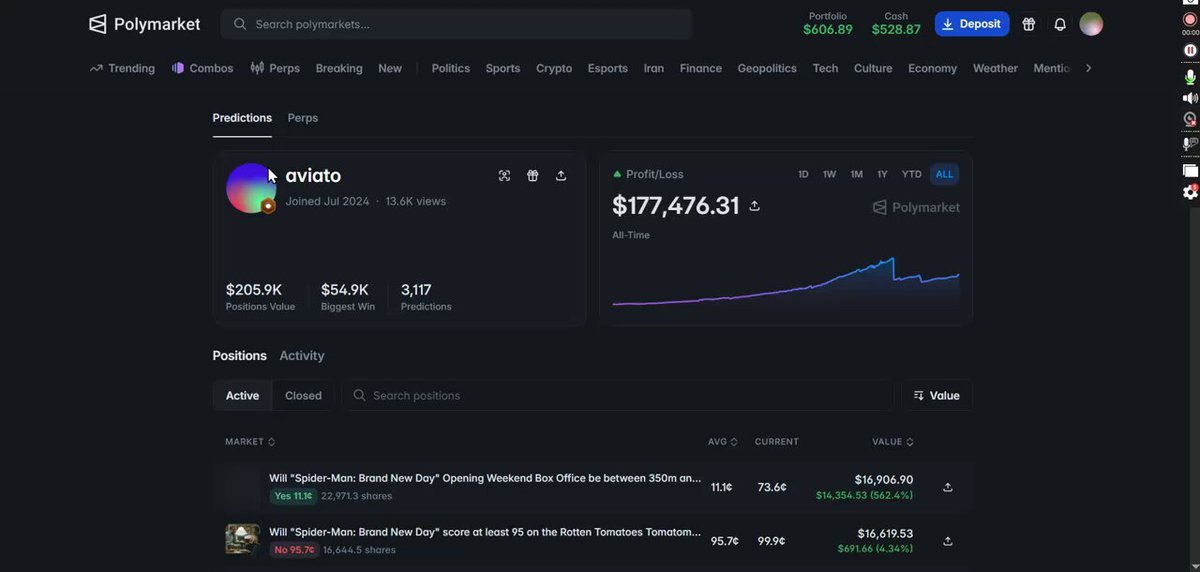Click the search polymarkets magnifier icon

tap(240, 24)
